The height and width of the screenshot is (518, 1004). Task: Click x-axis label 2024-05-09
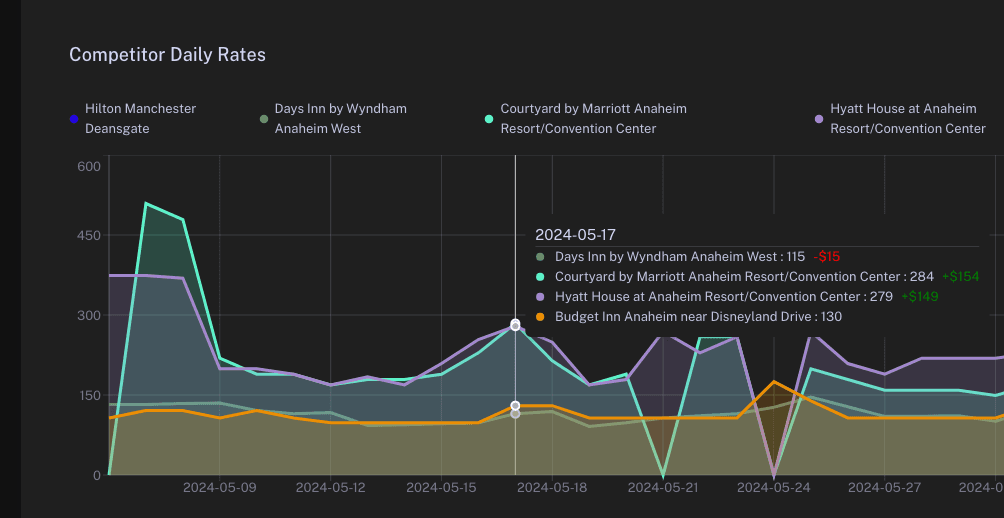pyautogui.click(x=220, y=488)
